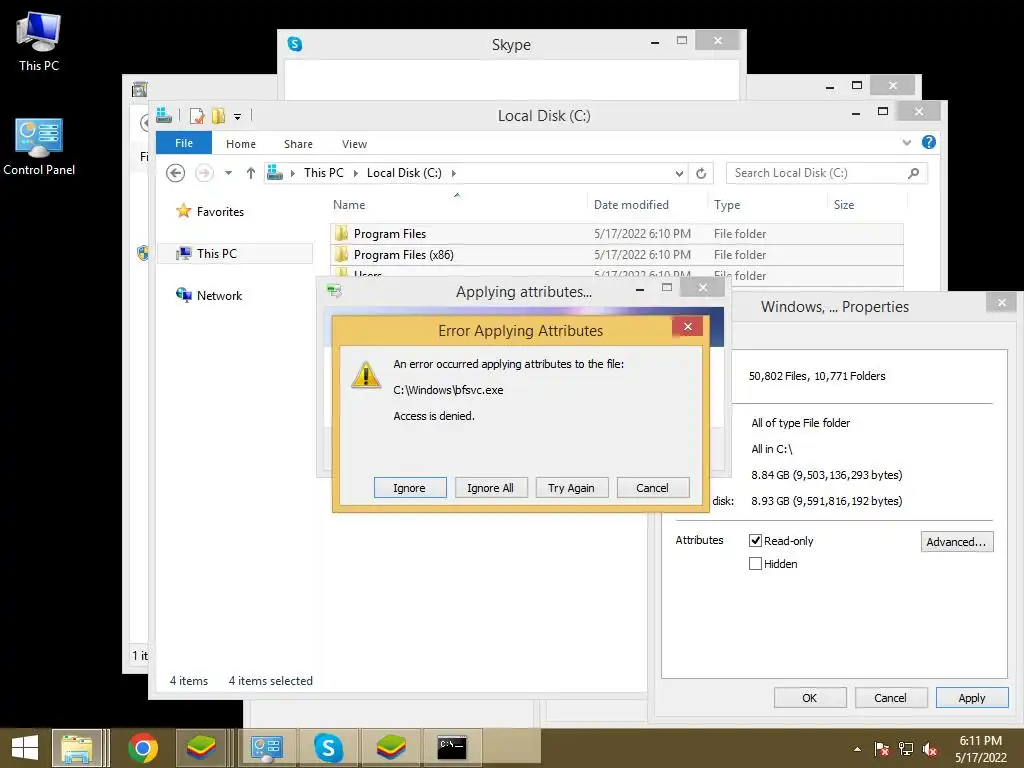Open Explorer Help question mark icon
Viewport: 1024px width, 768px height.
pos(929,142)
